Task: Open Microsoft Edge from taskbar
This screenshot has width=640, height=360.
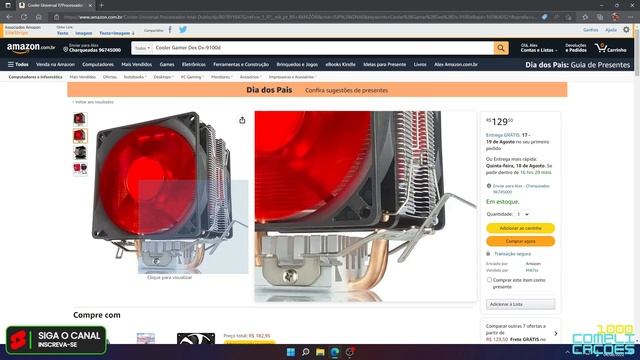Action: click(335, 352)
